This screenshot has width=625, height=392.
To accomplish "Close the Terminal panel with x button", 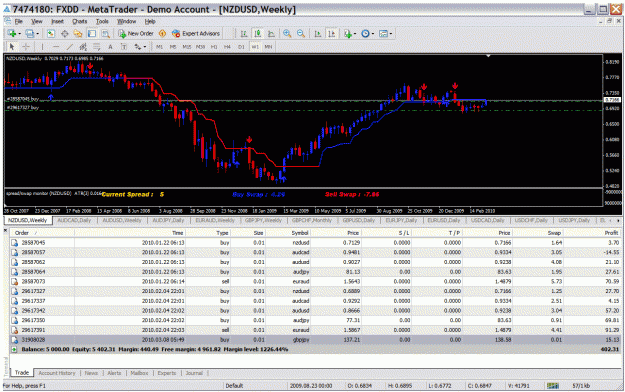I will point(6,230).
